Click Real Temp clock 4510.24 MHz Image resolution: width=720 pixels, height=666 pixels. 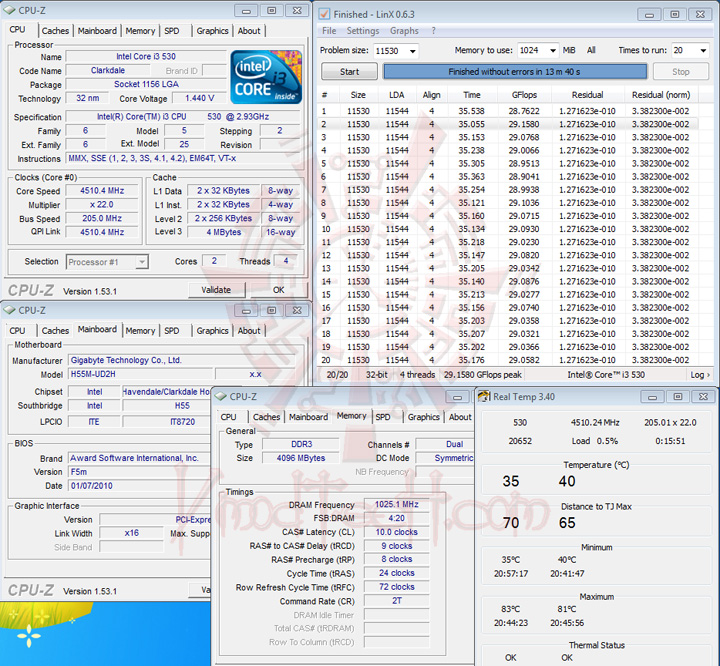click(595, 423)
